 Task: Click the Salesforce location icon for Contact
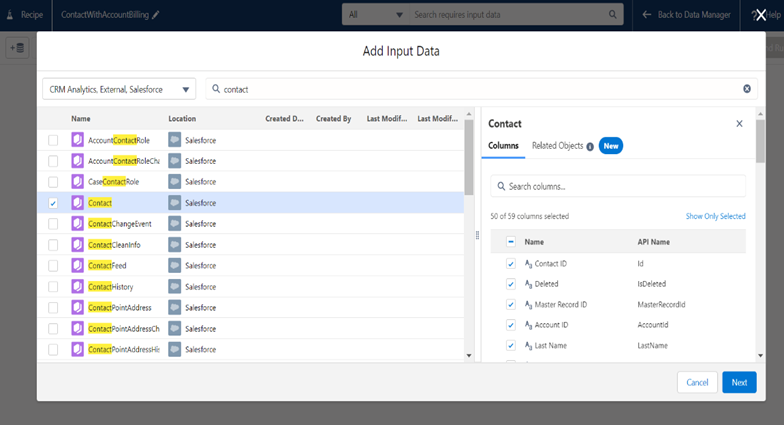click(x=174, y=202)
